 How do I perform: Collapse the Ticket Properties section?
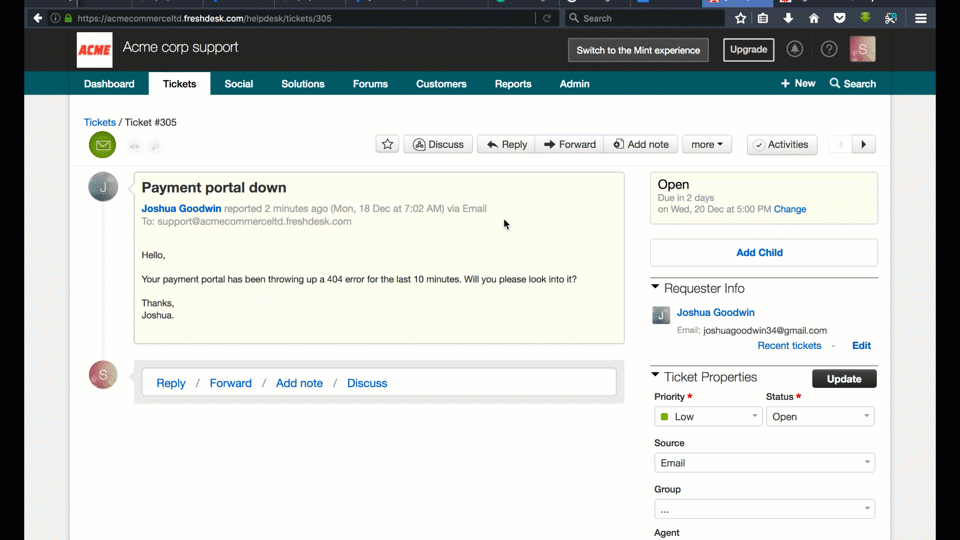[655, 375]
